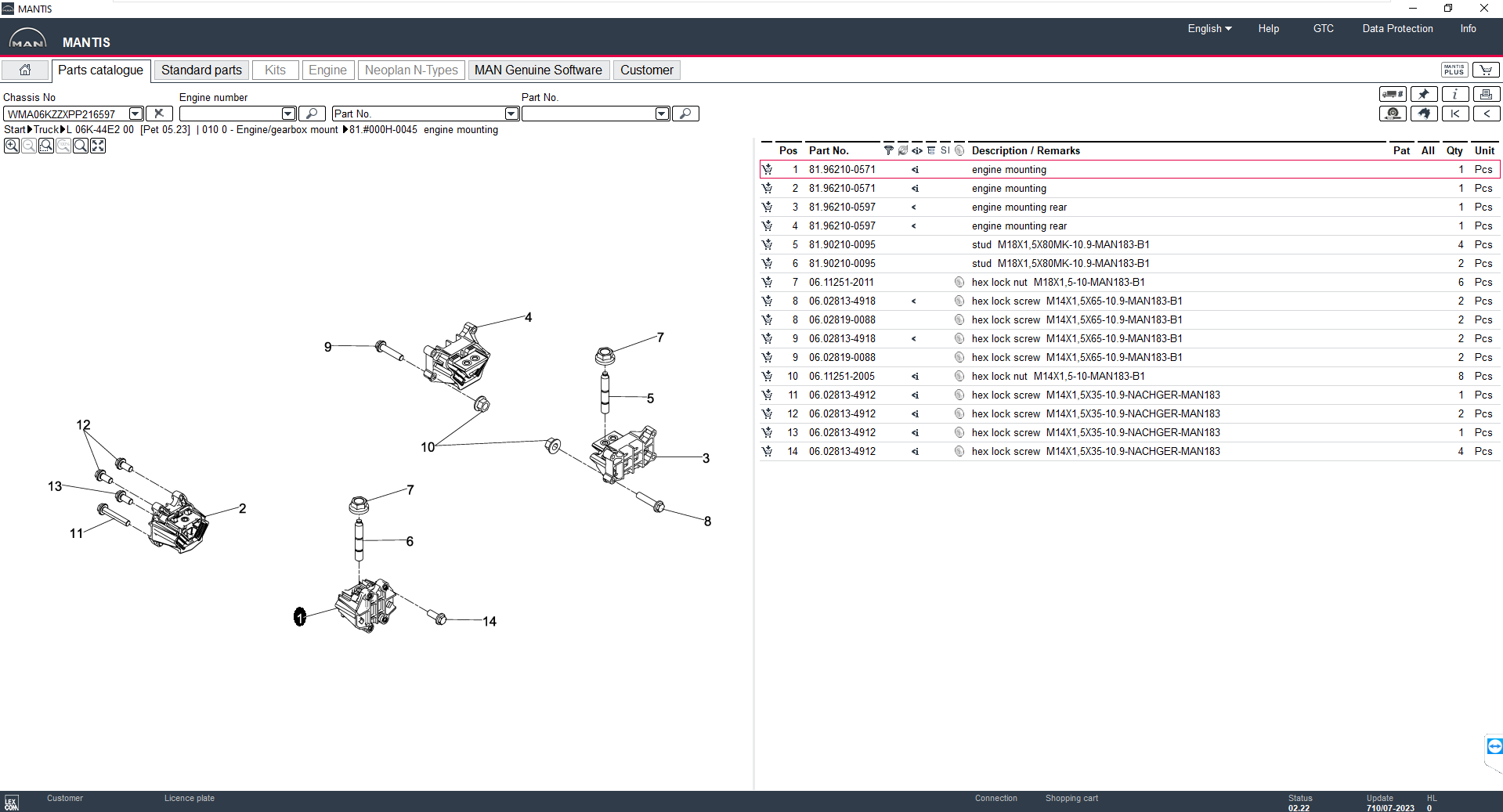Click the fit-to-screen expand arrows icon
Screen dimensions: 1503x812
[x=98, y=146]
